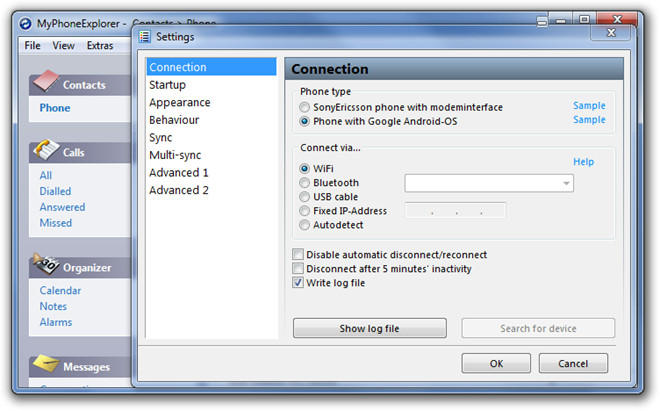Click the Messages section header label

tap(86, 367)
